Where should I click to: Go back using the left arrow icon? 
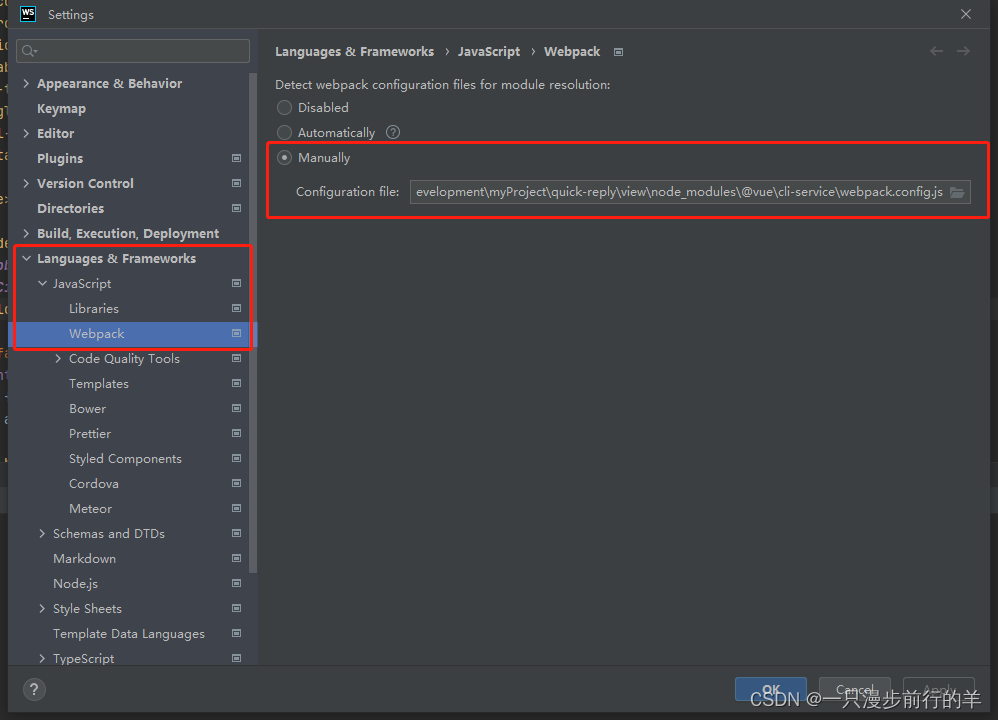point(936,51)
